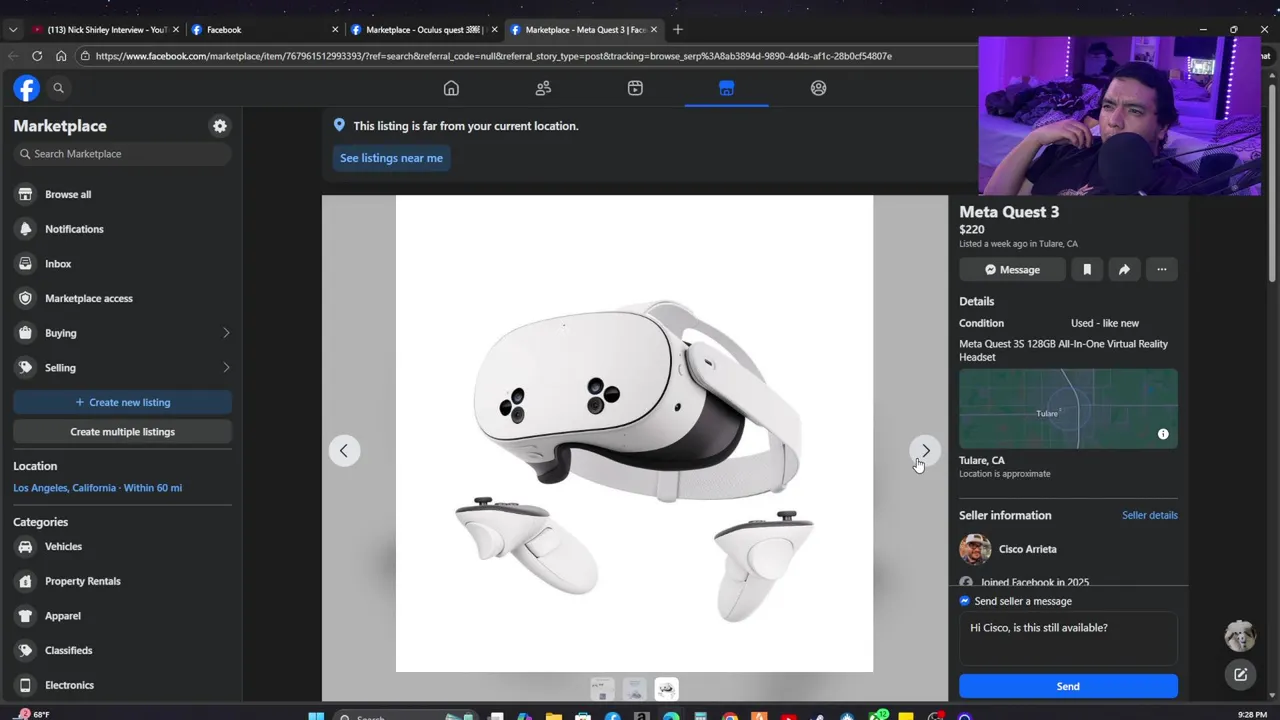Select first photo thumbnail under image
1280x720 pixels.
(x=601, y=689)
